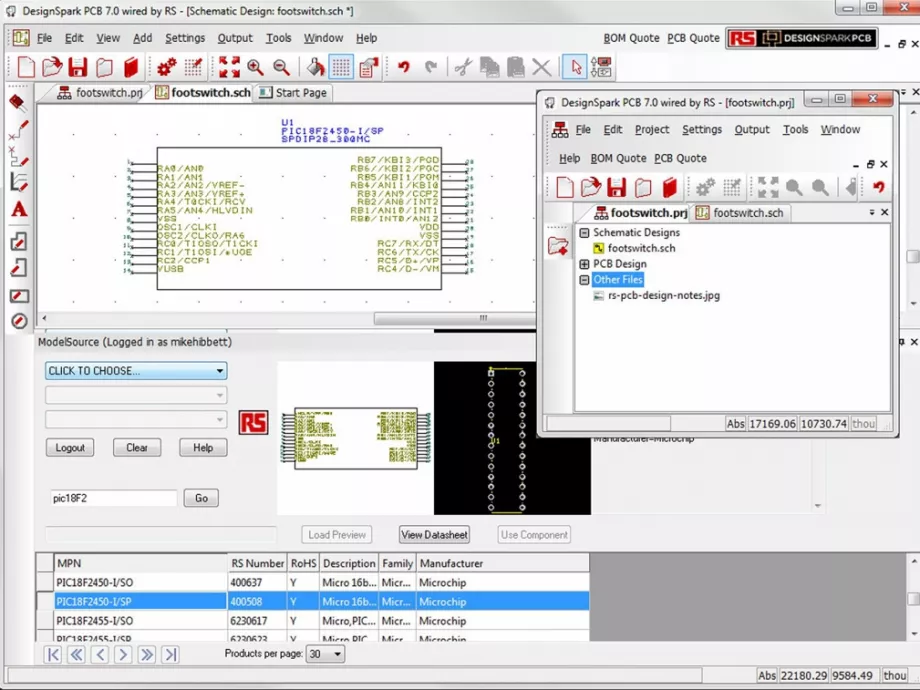This screenshot has height=690, width=920.
Task: Click the red Fit to view arrows icon
Action: tap(229, 67)
